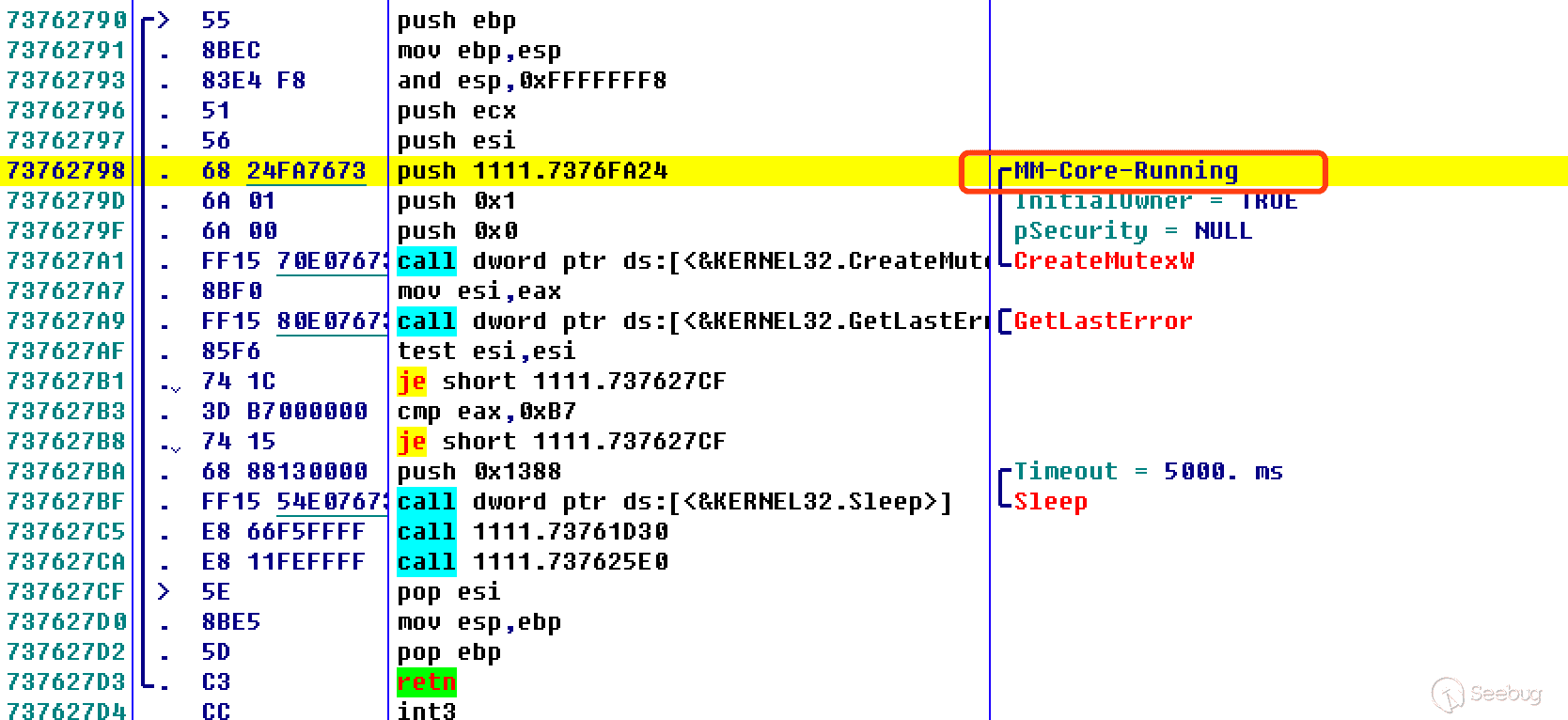Click hex bytes 8BEC
This screenshot has width=1568, height=720.
(x=231, y=50)
